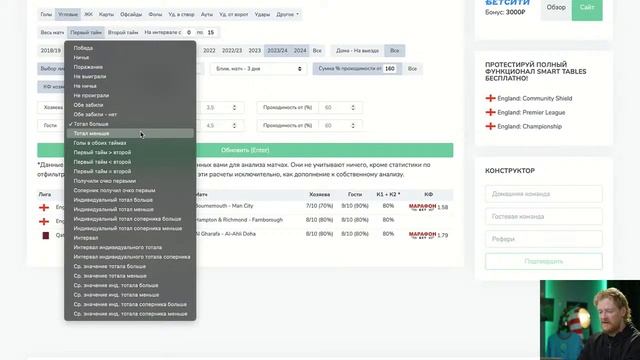Viewport: 640px width, 360px height.
Task: Switch to the Уд. от ворот tab
Action: pyautogui.click(x=233, y=14)
